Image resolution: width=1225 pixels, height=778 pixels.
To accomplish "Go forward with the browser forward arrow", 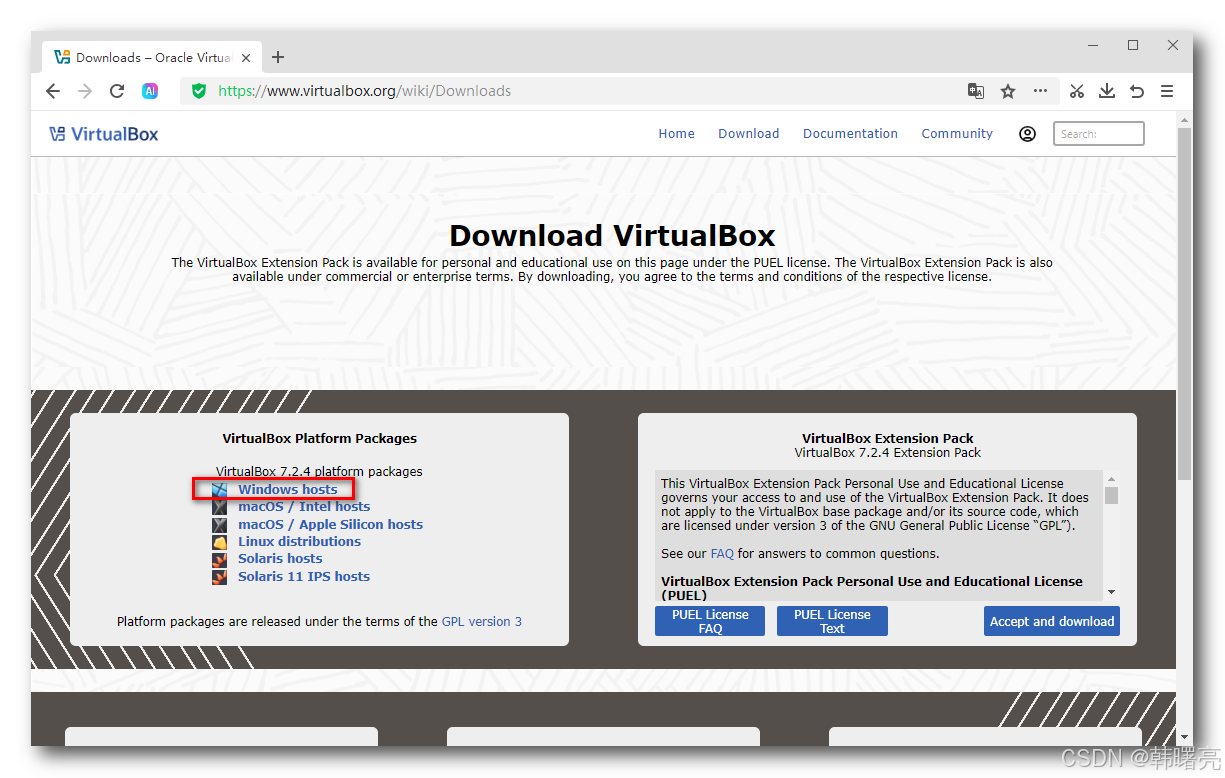I will pyautogui.click(x=85, y=91).
